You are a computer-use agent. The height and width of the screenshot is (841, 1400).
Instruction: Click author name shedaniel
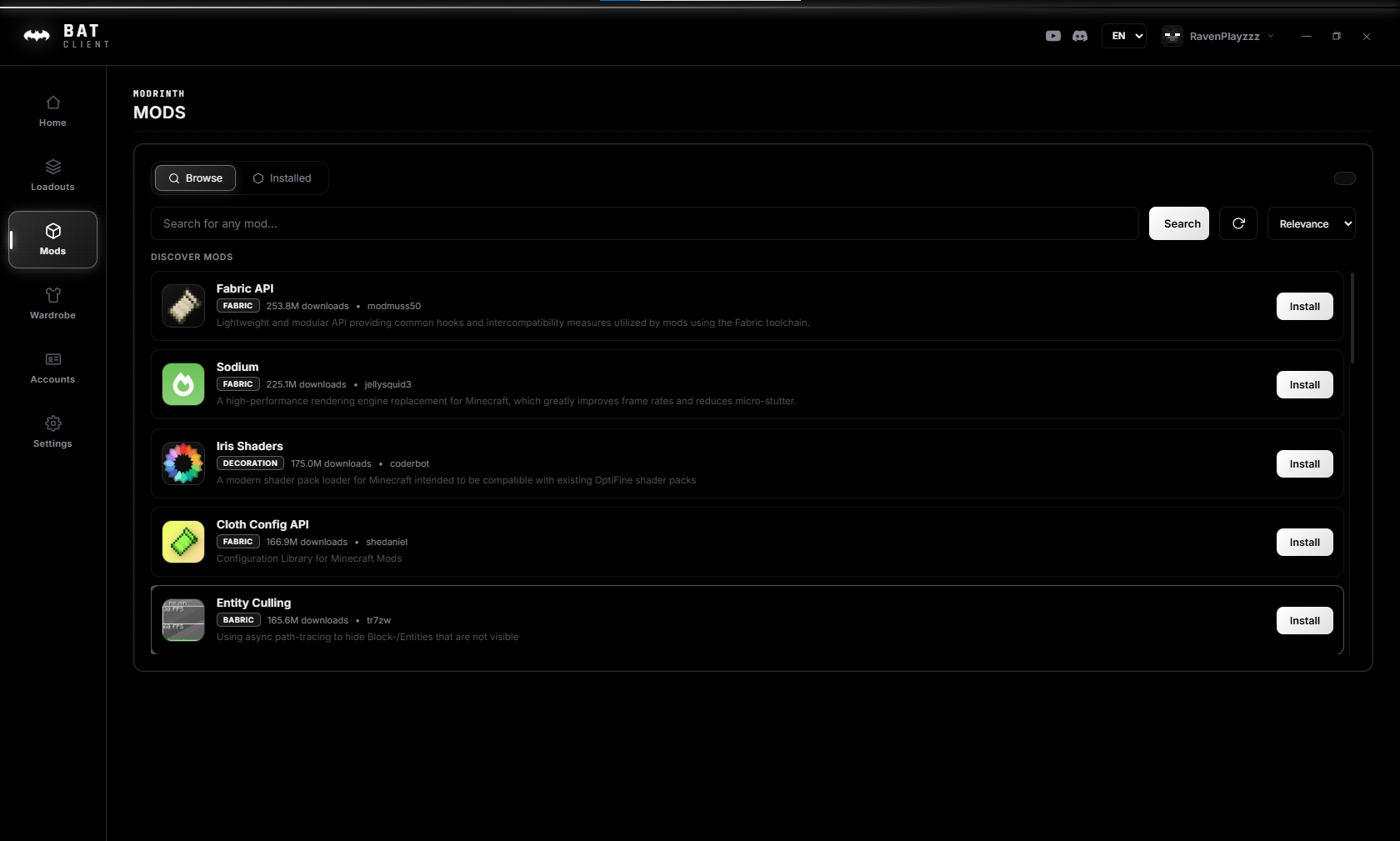(387, 542)
